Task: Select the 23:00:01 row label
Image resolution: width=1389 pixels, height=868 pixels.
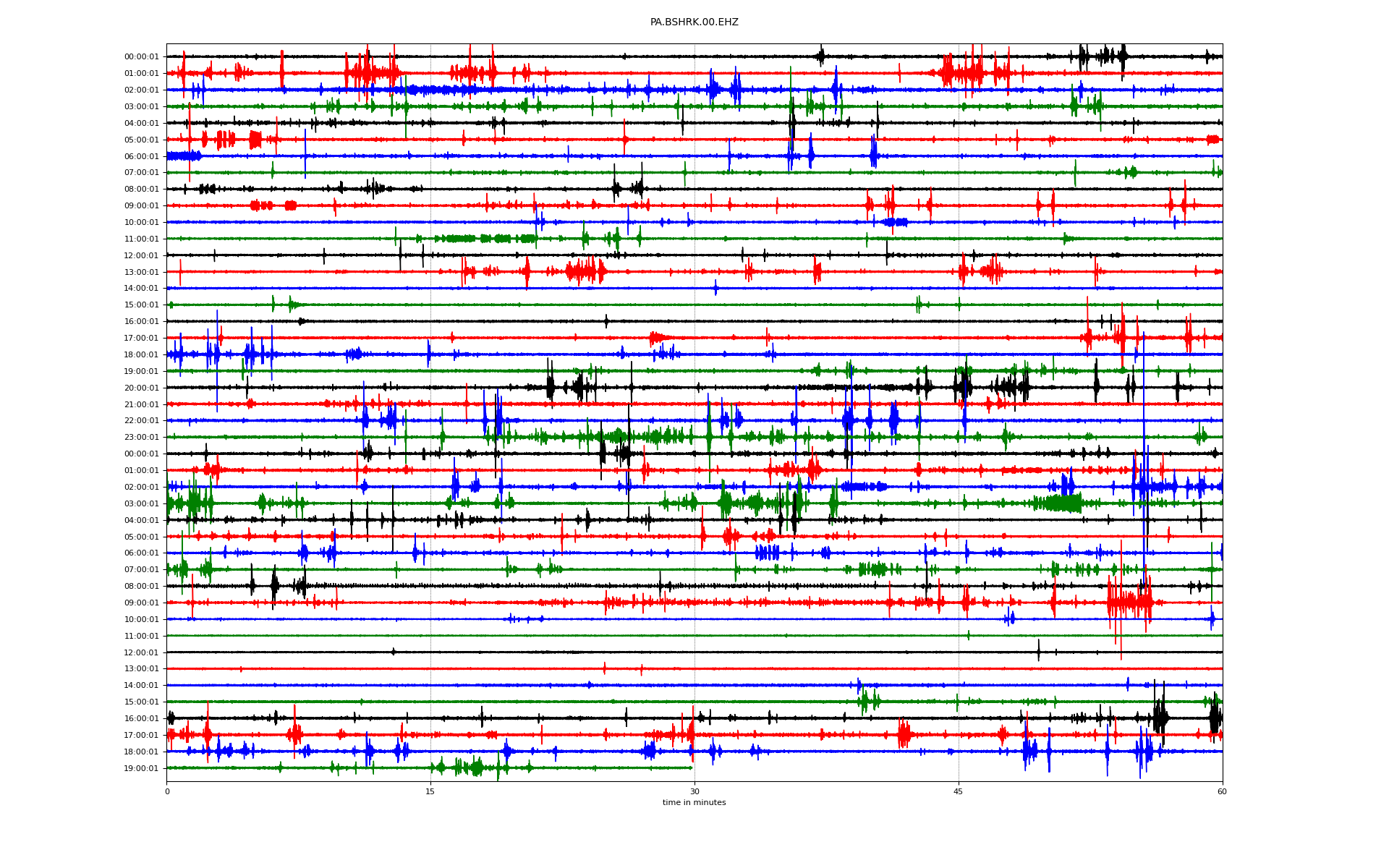Action: 141,438
